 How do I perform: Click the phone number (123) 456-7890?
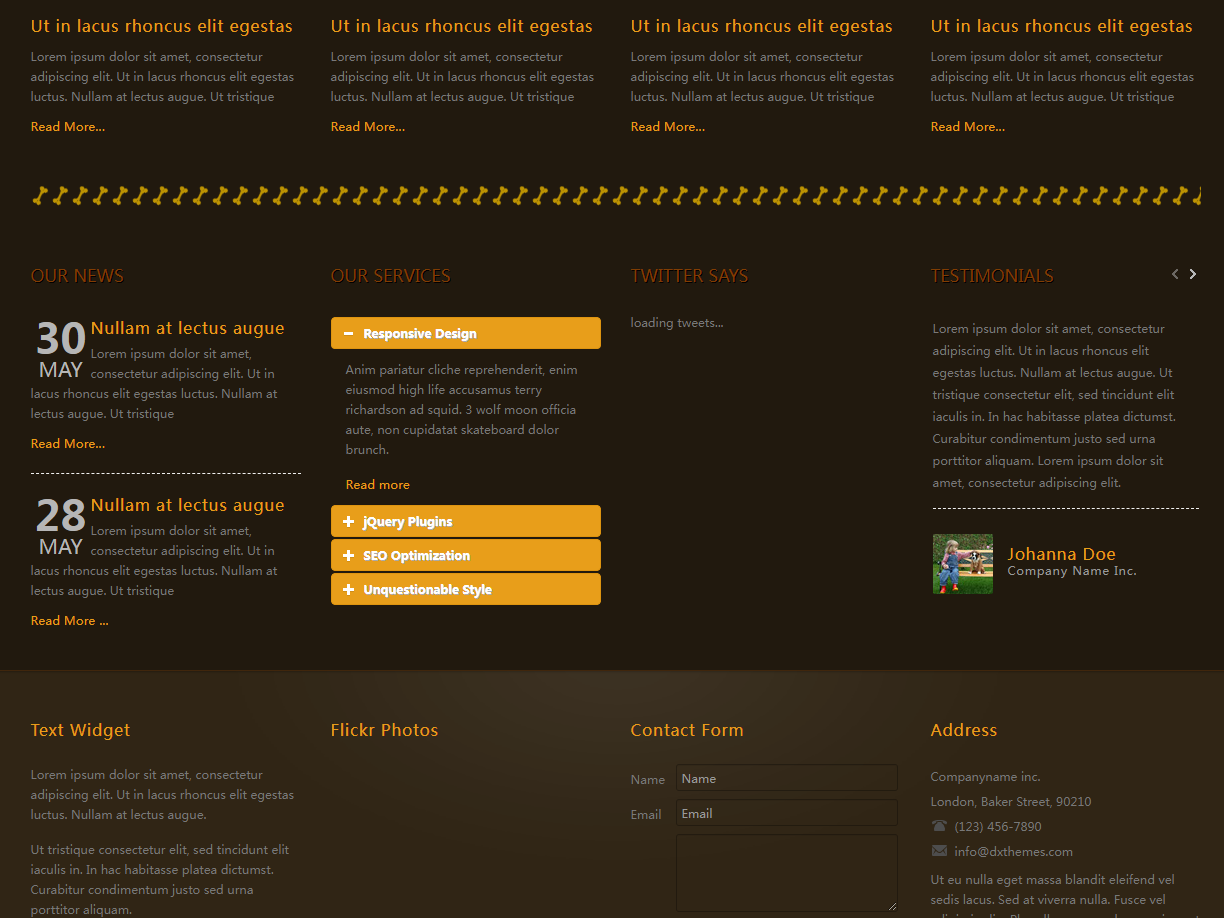click(998, 827)
